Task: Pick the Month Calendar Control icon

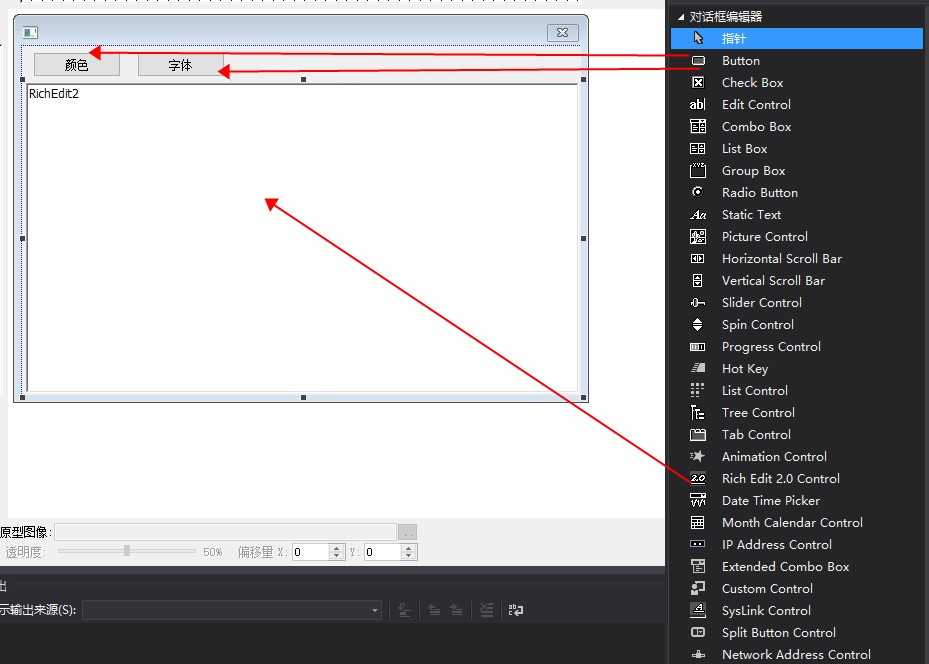Action: point(698,522)
